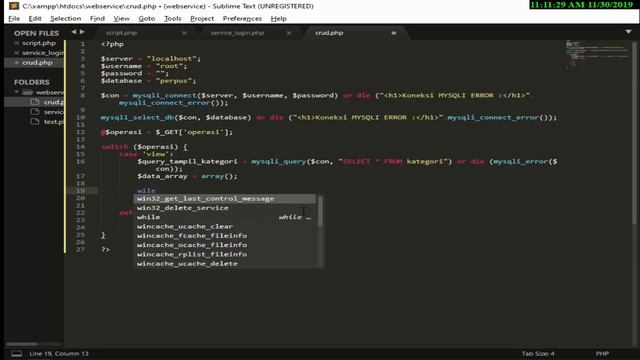Go to next tab with right arrow
The width and height of the screenshot is (640, 360).
tap(82, 32)
